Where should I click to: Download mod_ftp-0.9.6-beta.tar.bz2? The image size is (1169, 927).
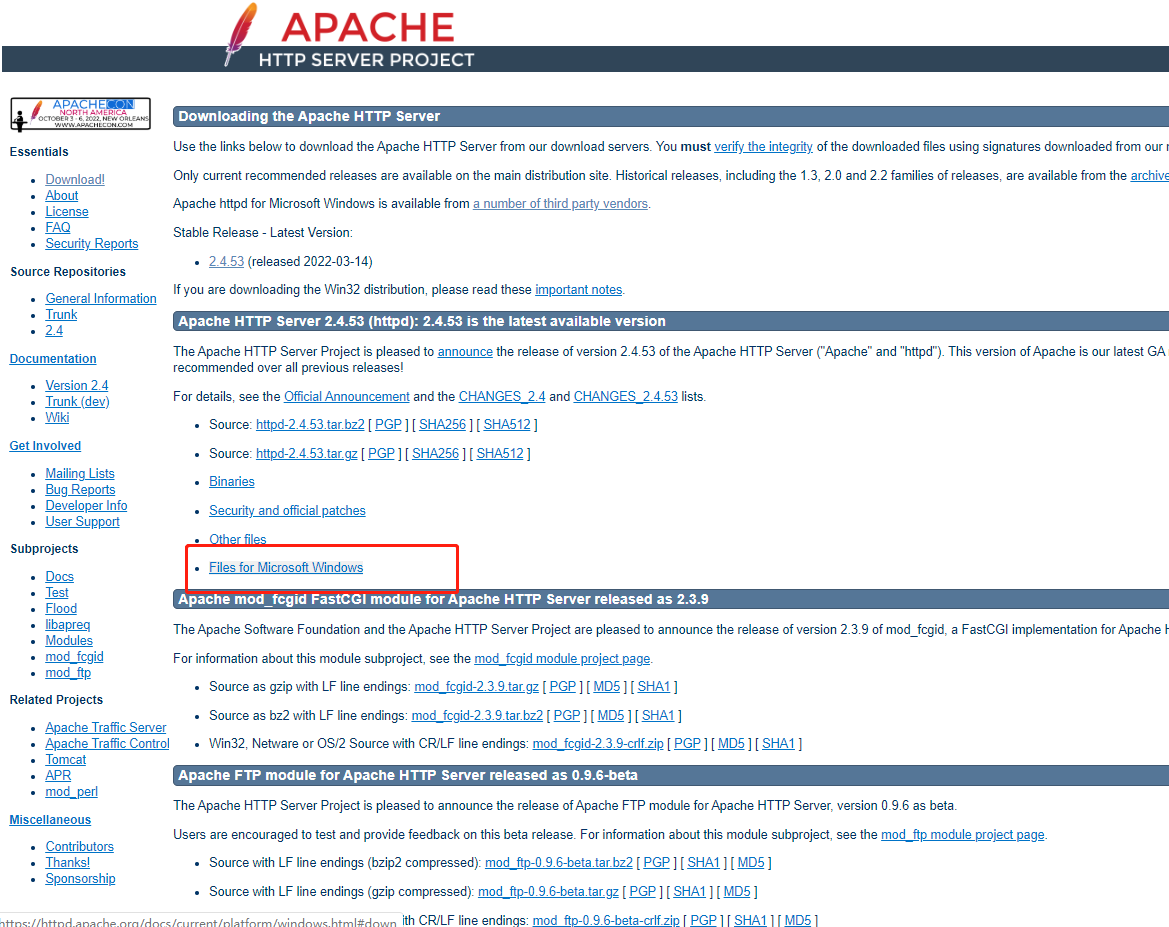(x=559, y=863)
